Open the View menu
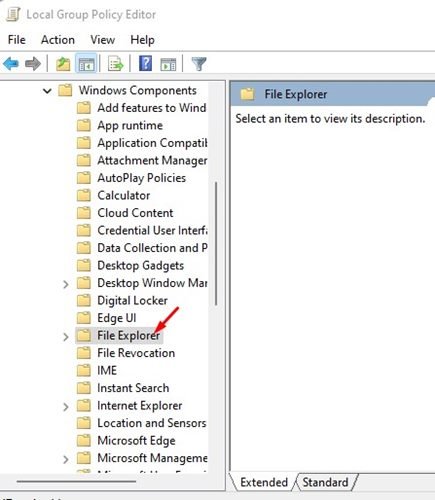The width and height of the screenshot is (435, 500). click(x=103, y=40)
